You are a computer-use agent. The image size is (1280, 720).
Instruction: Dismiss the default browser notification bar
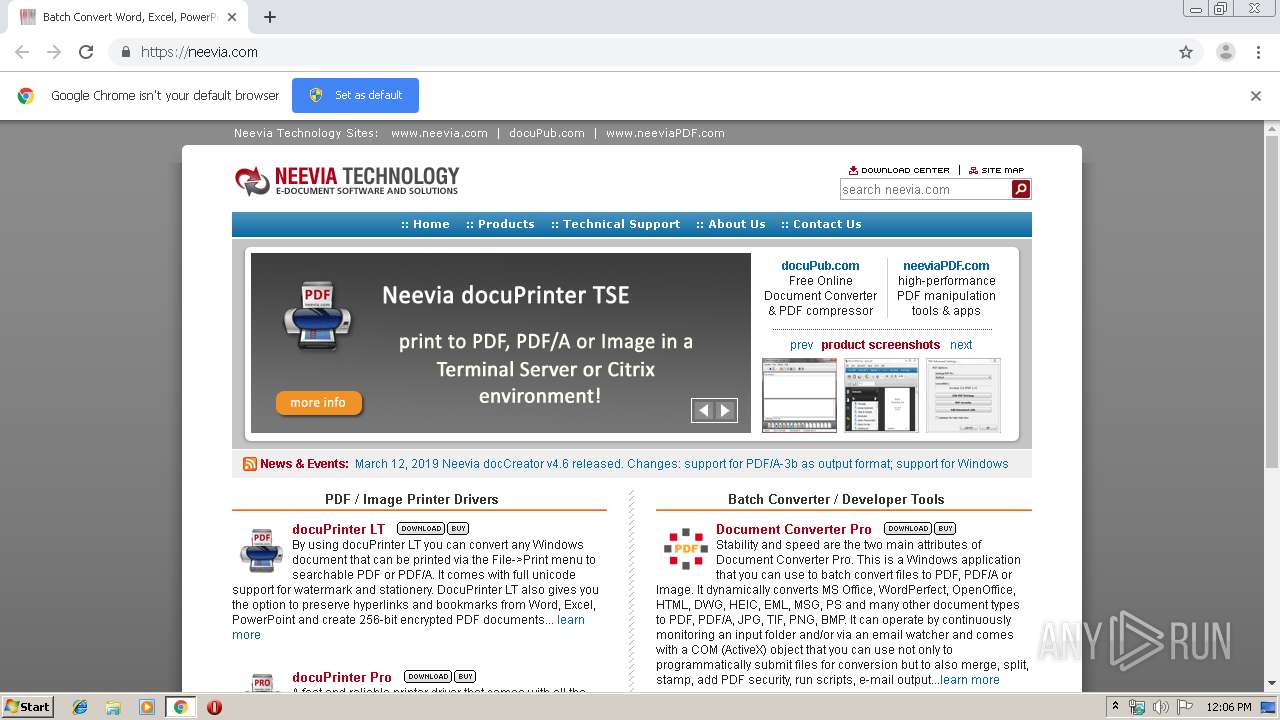1255,96
